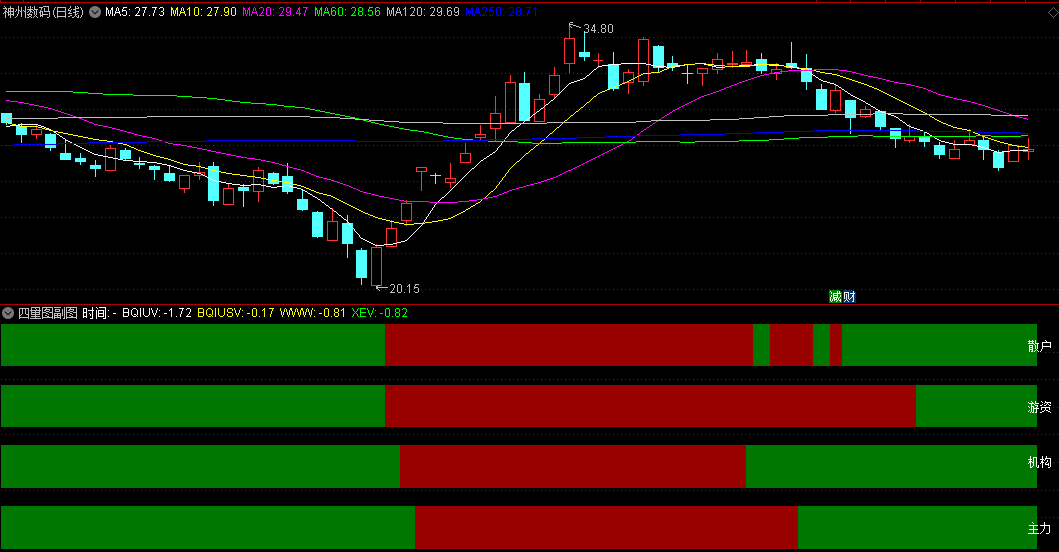This screenshot has width=1059, height=552.
Task: Select the WWW: -0.81 value
Action: pyautogui.click(x=313, y=313)
